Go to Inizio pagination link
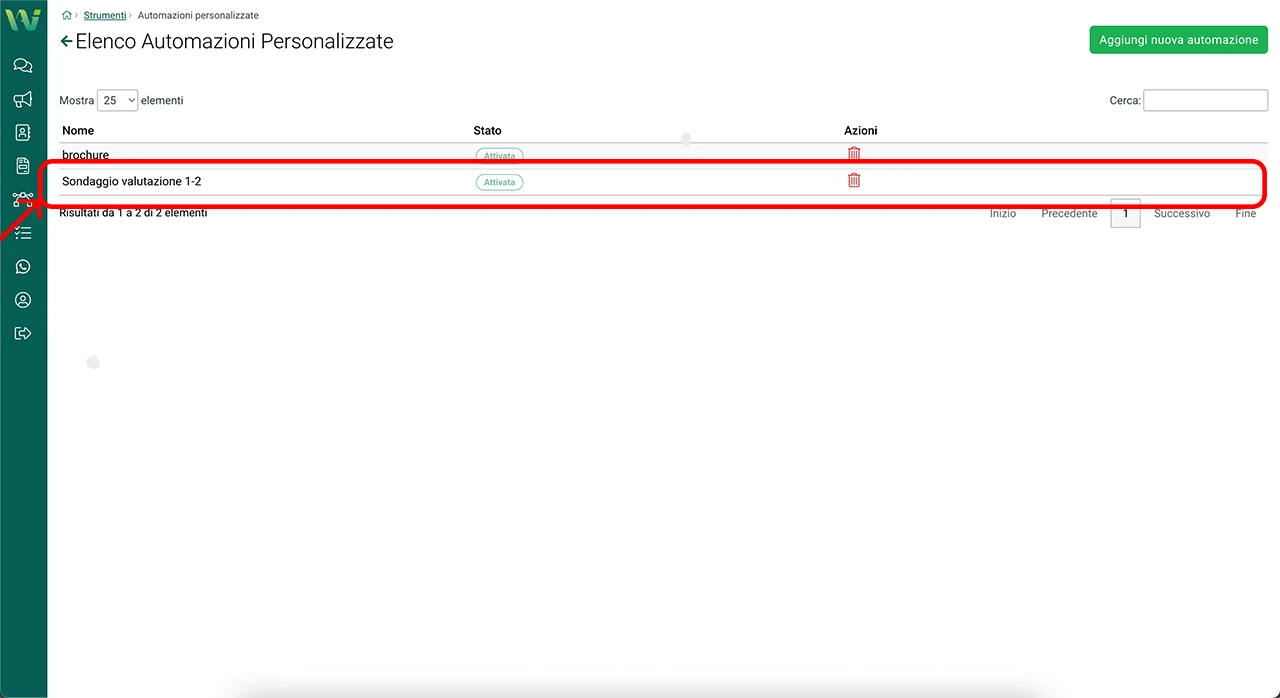The height and width of the screenshot is (698, 1280). coord(1003,214)
